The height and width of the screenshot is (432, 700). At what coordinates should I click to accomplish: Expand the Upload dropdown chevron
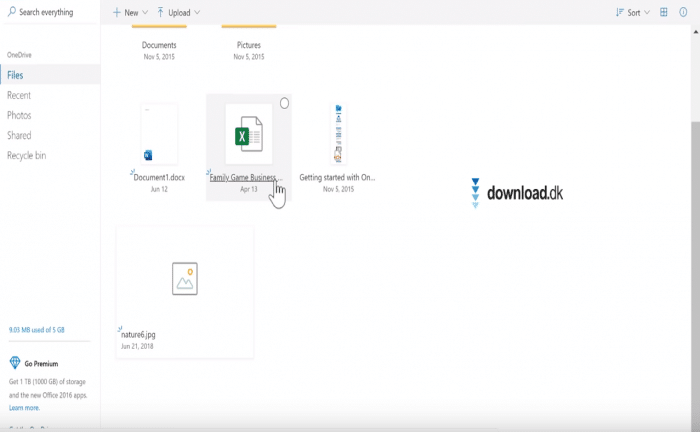pyautogui.click(x=197, y=13)
